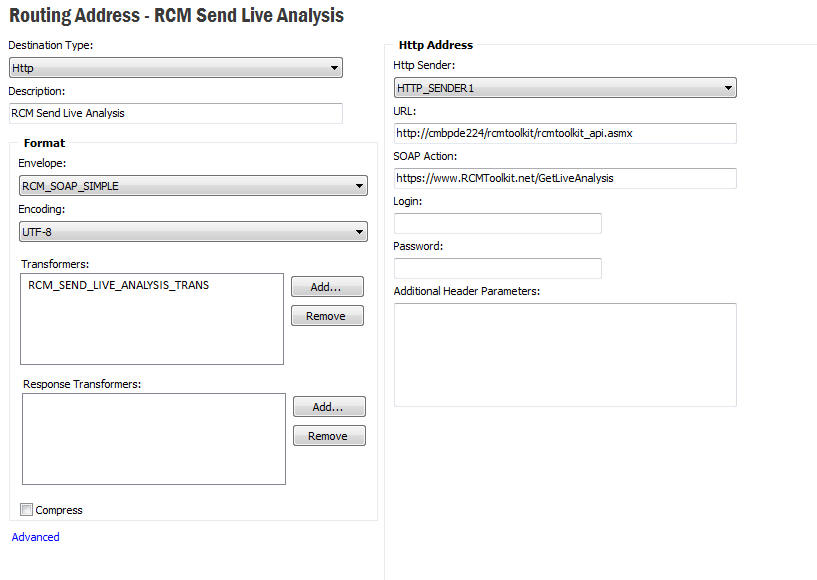
Task: Click the URL input field
Action: point(565,133)
